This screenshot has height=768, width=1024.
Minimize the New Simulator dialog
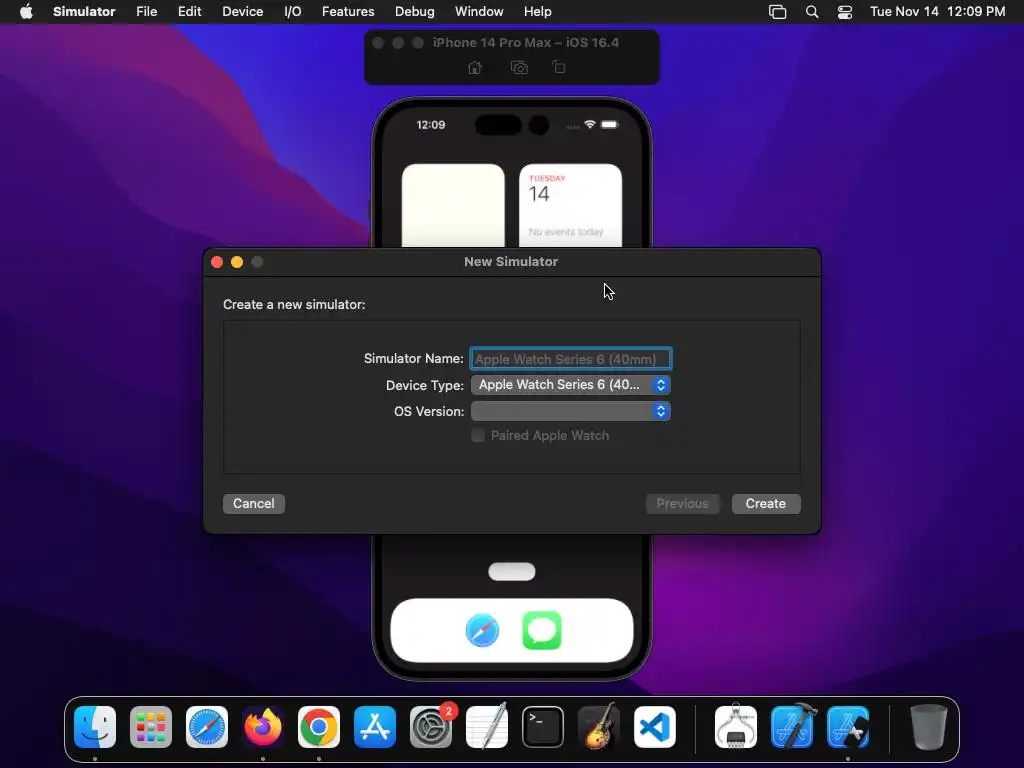237,262
